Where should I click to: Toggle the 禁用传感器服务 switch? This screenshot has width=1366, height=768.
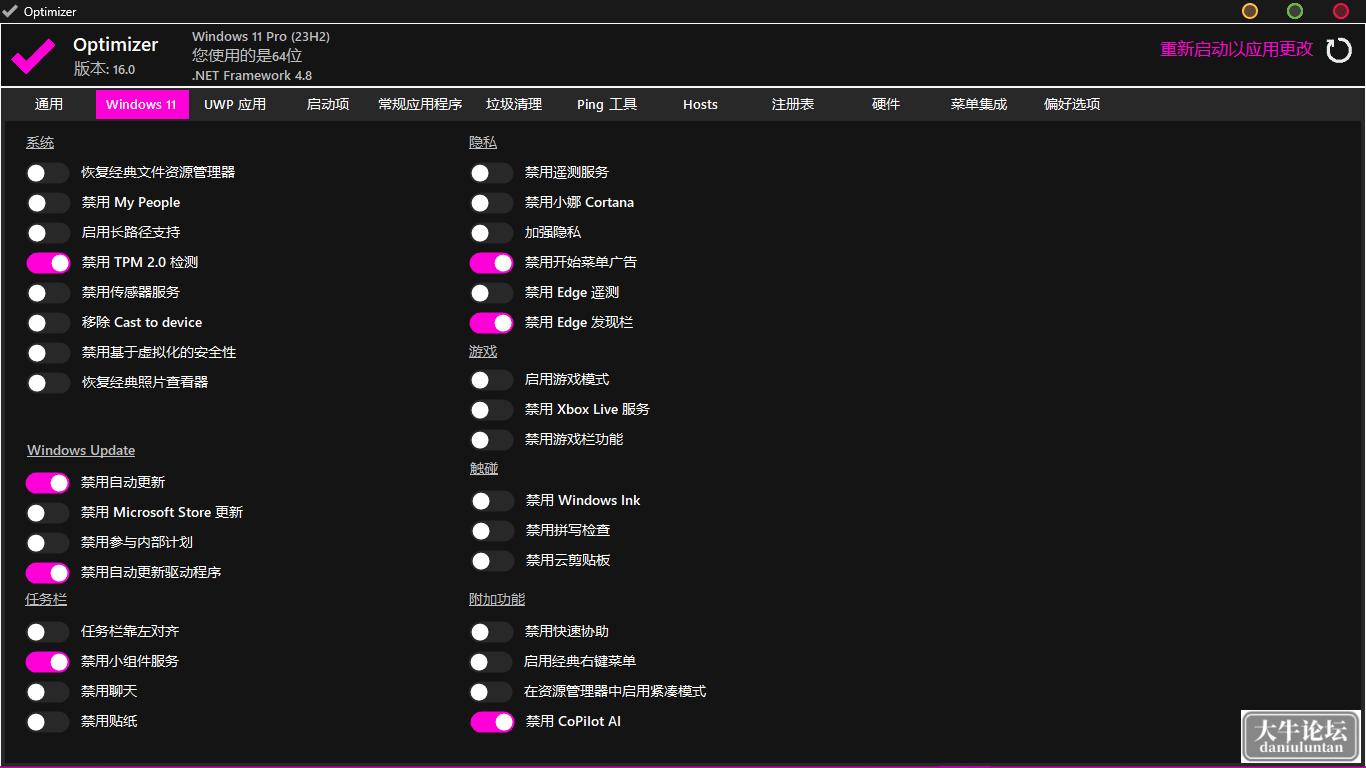coord(48,293)
